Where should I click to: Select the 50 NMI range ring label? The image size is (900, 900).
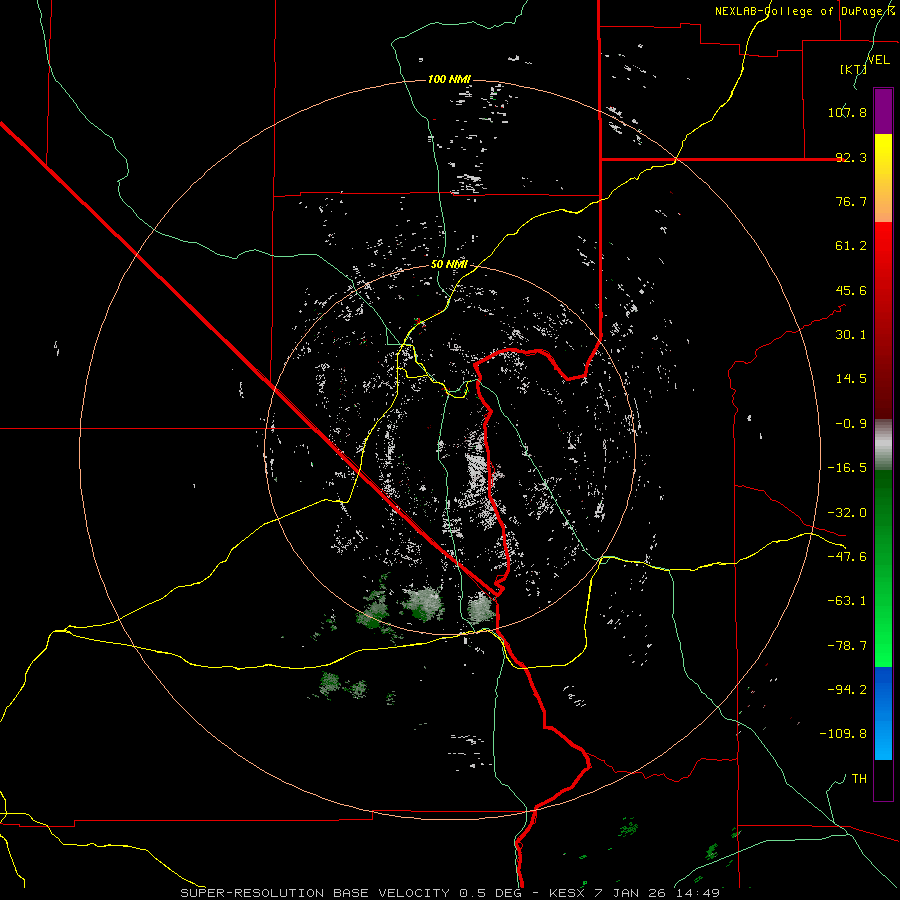click(449, 265)
